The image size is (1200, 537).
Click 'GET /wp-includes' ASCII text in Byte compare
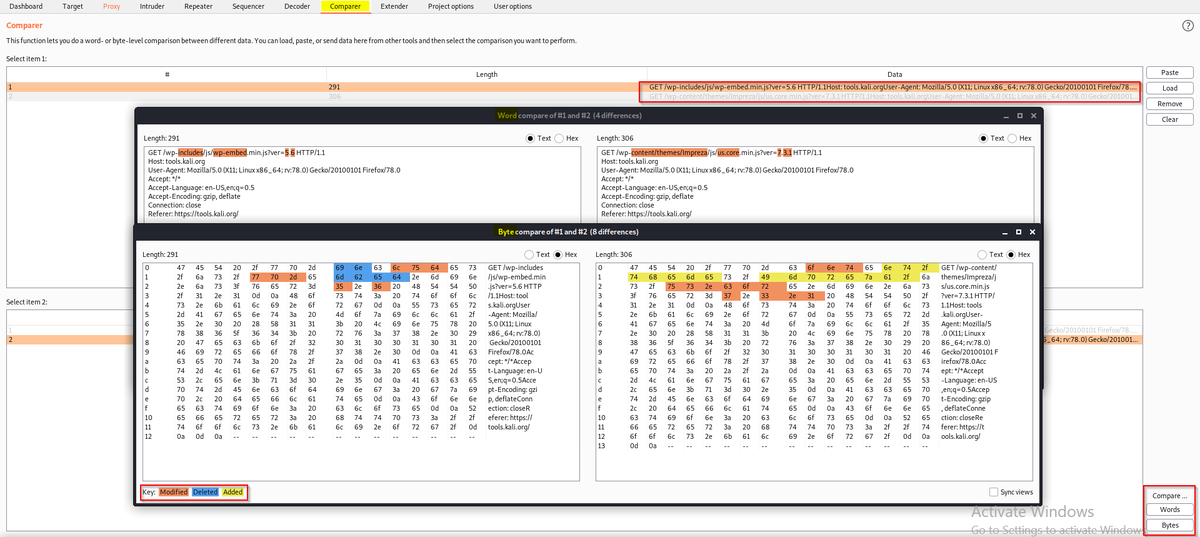(517, 268)
